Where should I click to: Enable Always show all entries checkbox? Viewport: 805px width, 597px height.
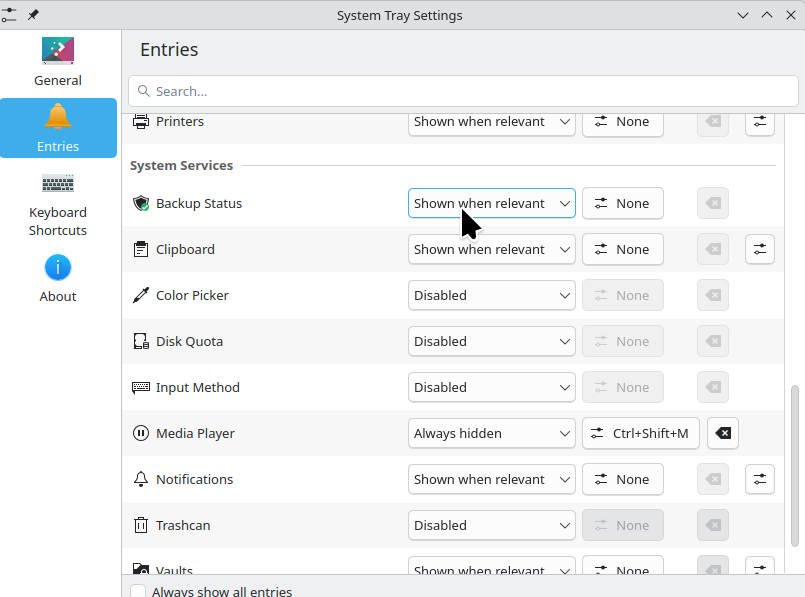point(139,591)
